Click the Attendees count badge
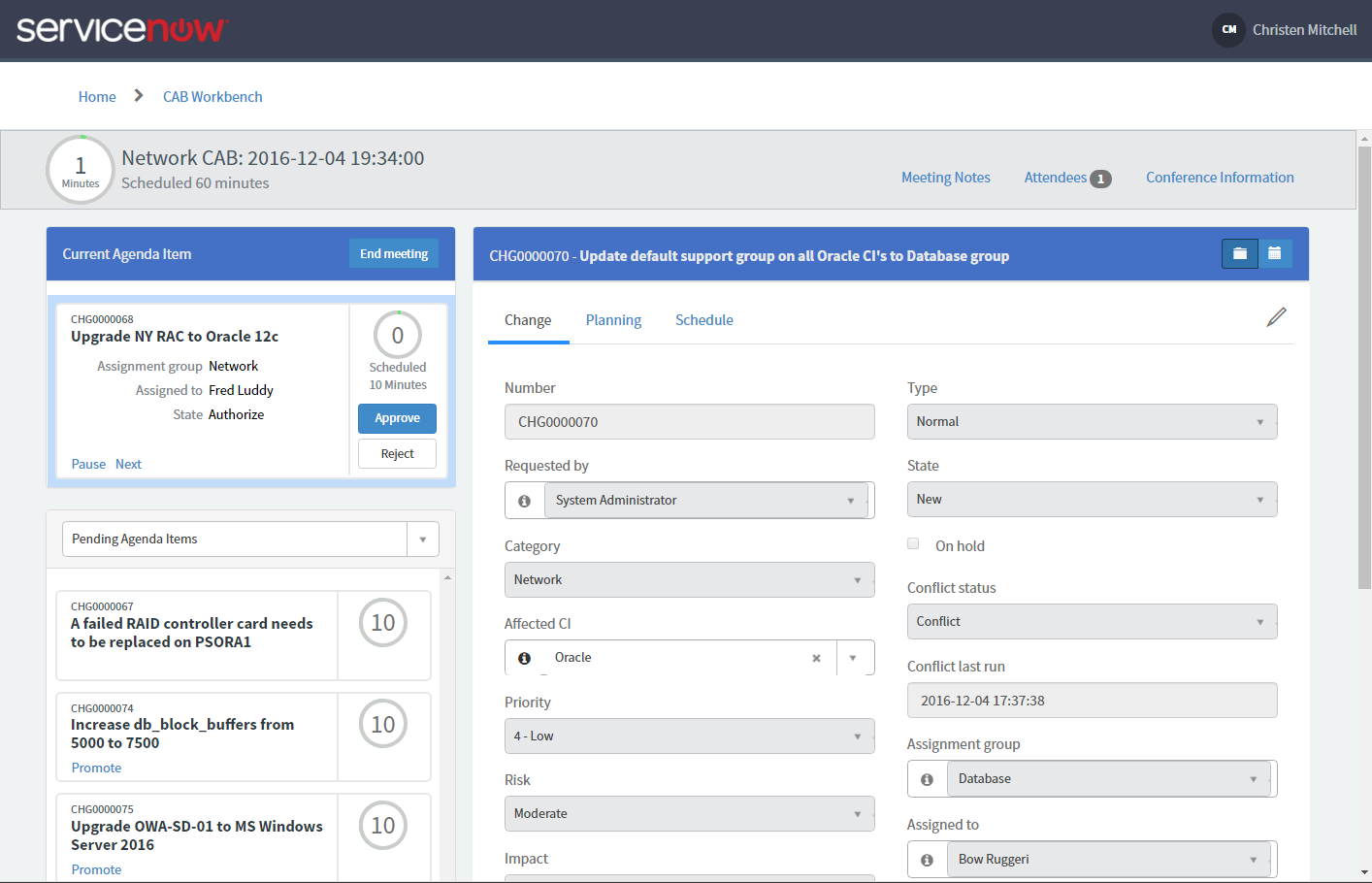The image size is (1372, 883). (x=1100, y=179)
